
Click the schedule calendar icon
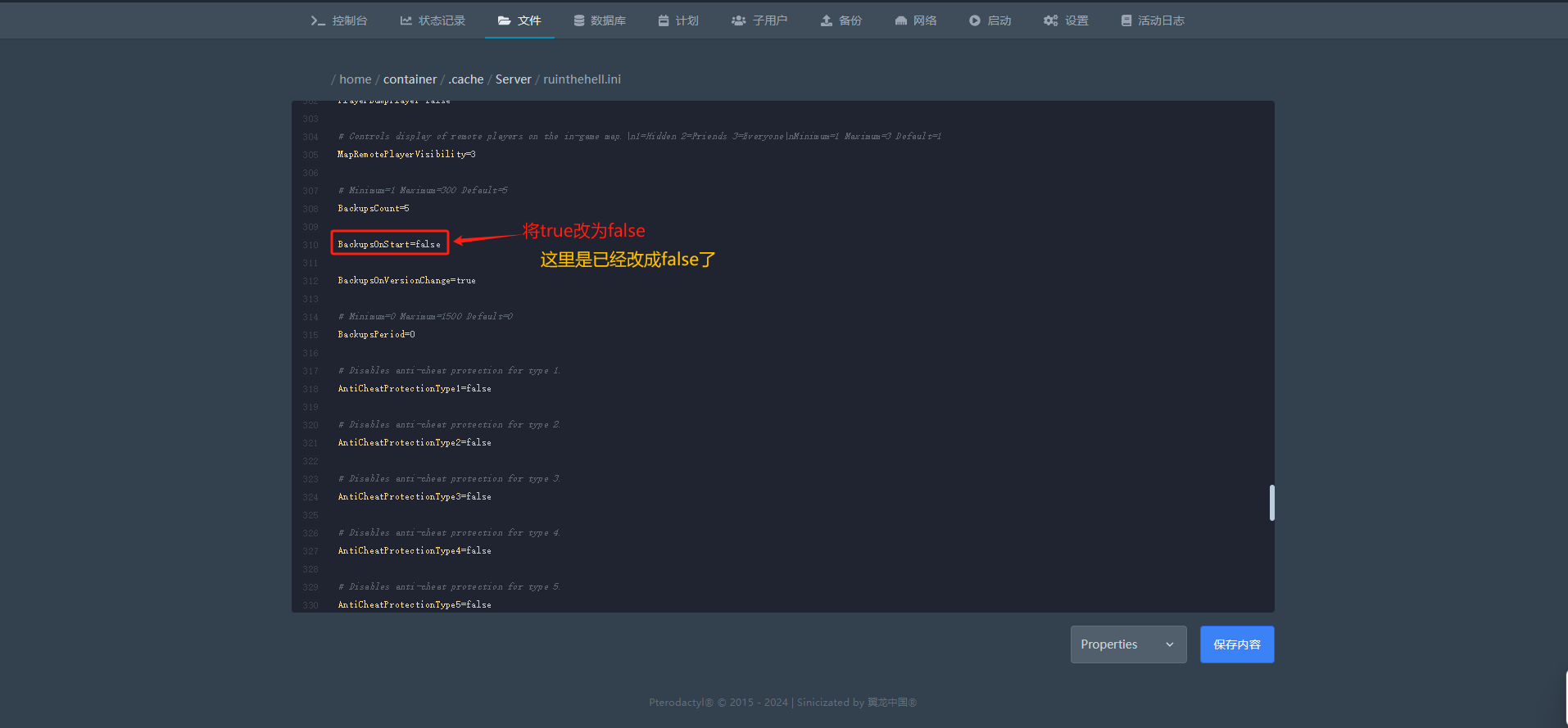tap(664, 20)
